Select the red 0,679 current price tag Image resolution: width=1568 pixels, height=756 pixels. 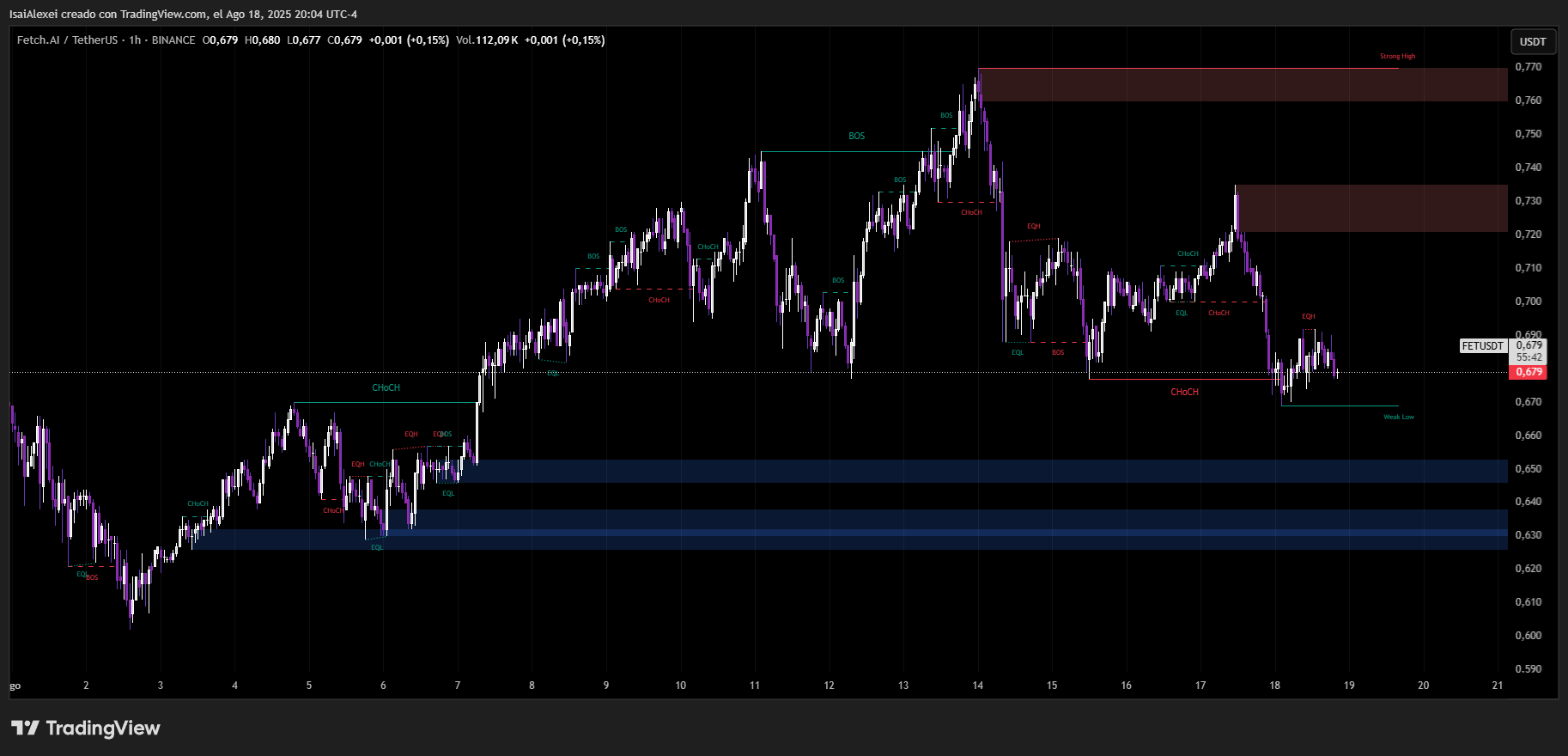pos(1528,372)
